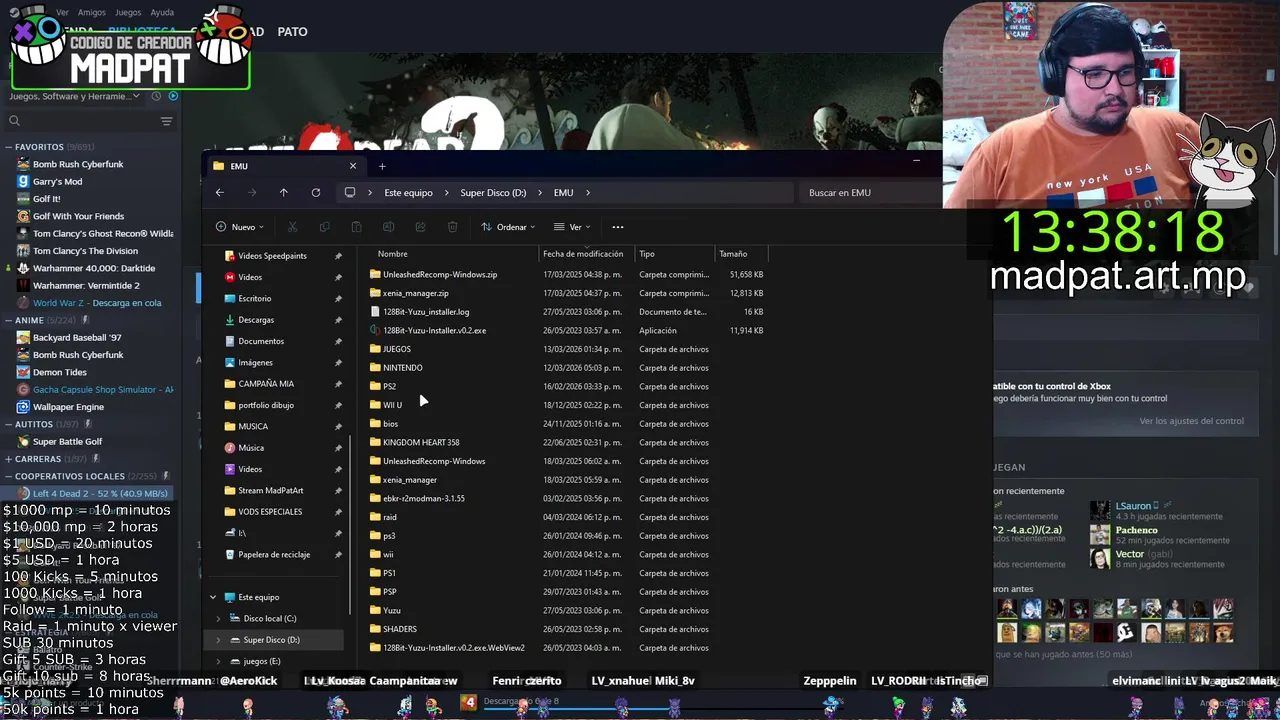Click the Delete trash icon in Explorer toolbar

(x=453, y=227)
